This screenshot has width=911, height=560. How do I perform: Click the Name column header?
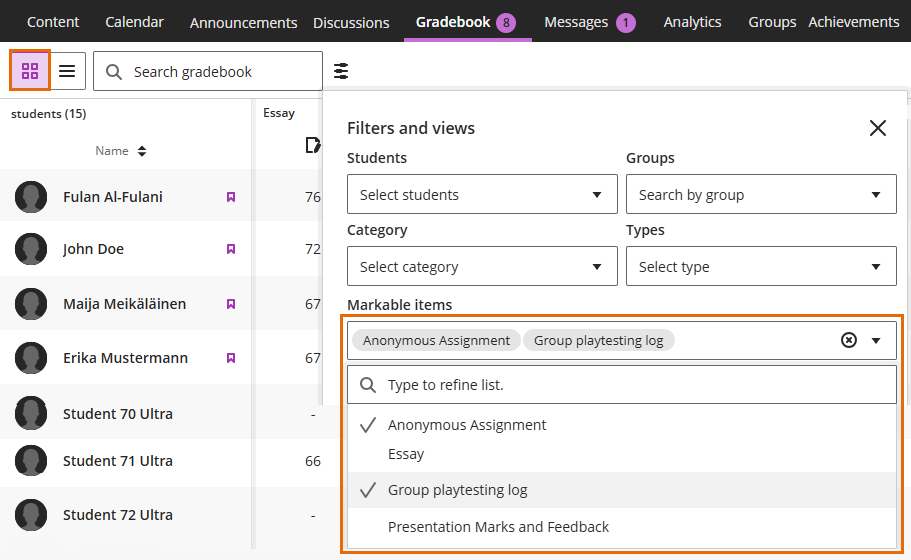tap(112, 151)
